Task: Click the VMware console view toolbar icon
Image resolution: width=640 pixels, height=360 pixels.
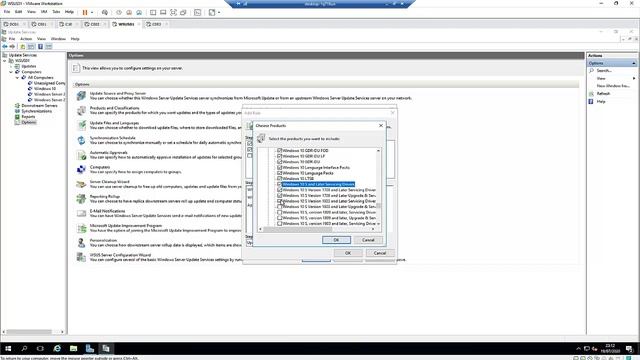Action: pyautogui.click(x=198, y=12)
